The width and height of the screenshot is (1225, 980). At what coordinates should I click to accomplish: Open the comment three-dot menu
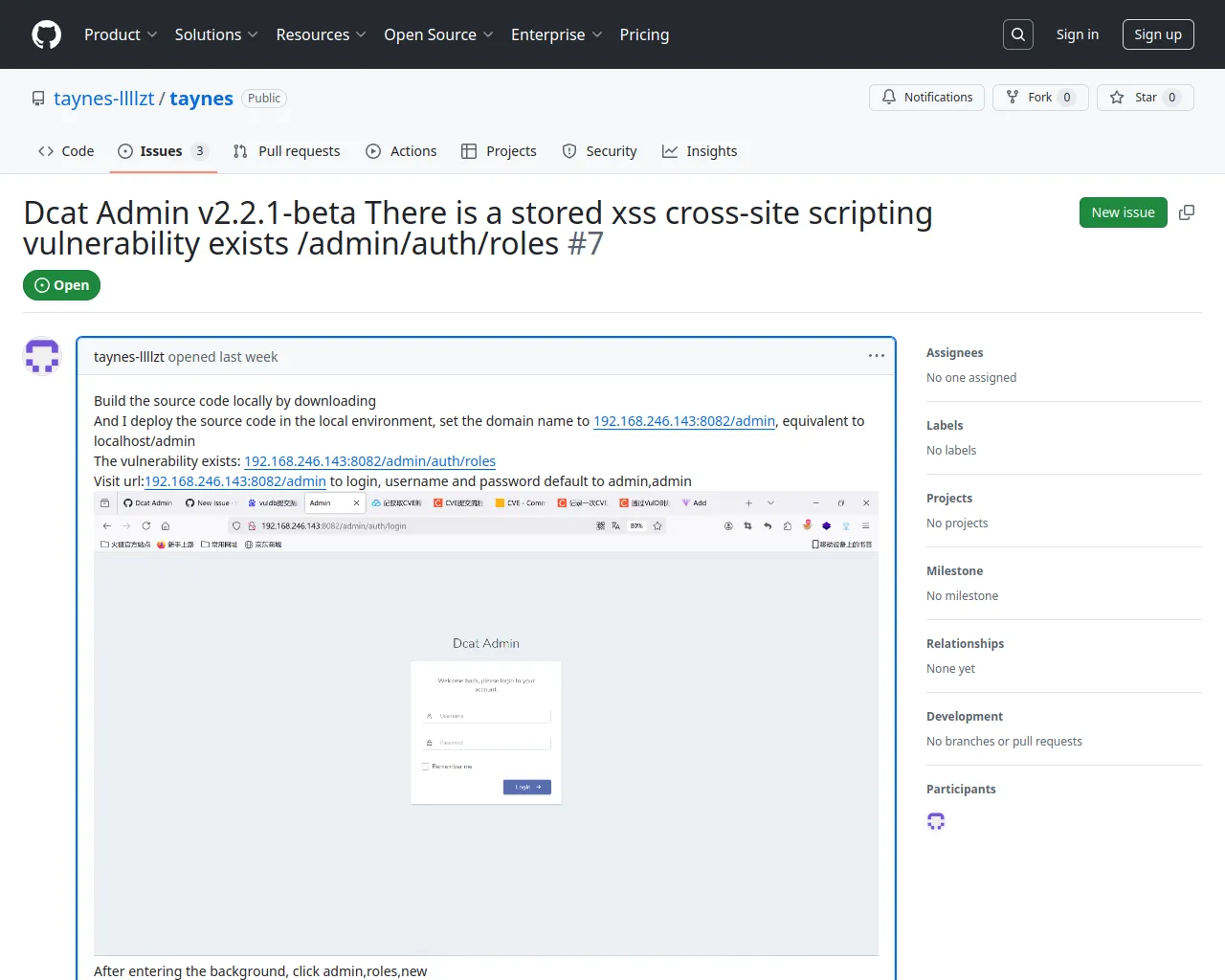[x=877, y=356]
